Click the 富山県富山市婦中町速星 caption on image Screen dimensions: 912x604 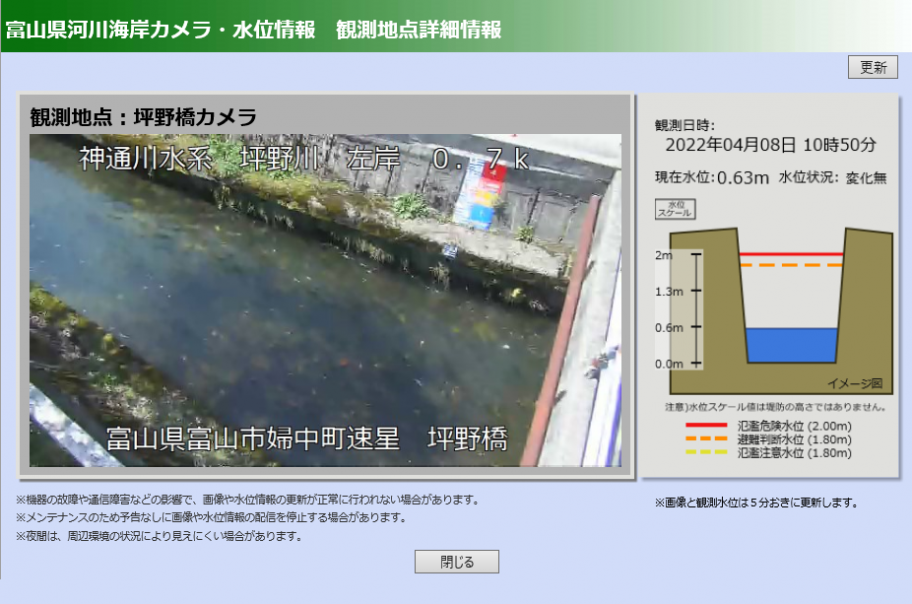click(x=253, y=439)
